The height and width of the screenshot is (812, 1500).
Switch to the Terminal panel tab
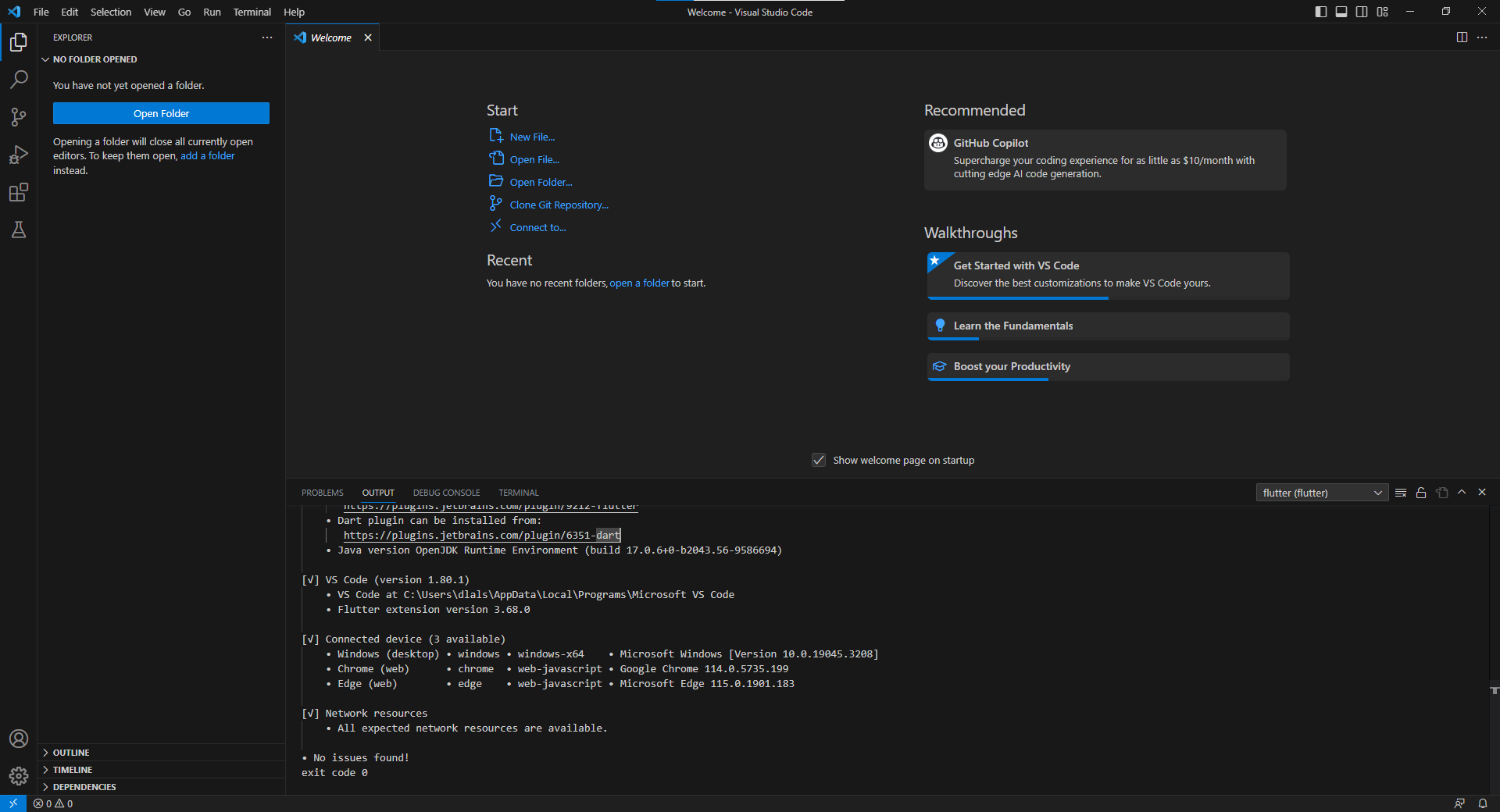coord(519,493)
